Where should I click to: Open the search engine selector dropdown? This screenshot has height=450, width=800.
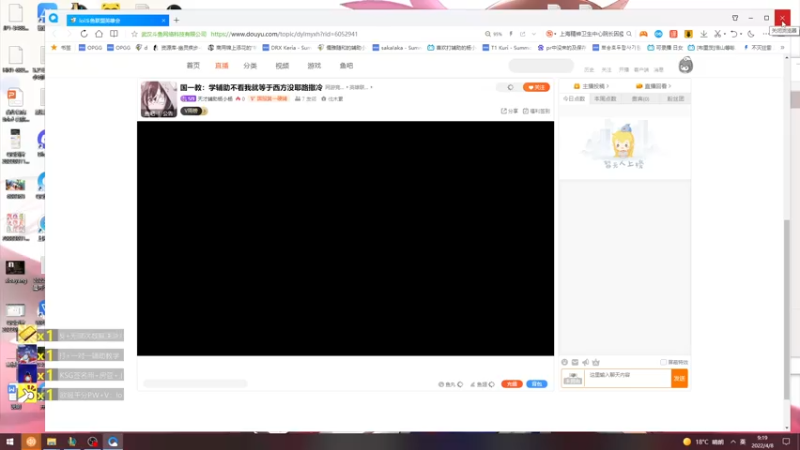coord(551,34)
